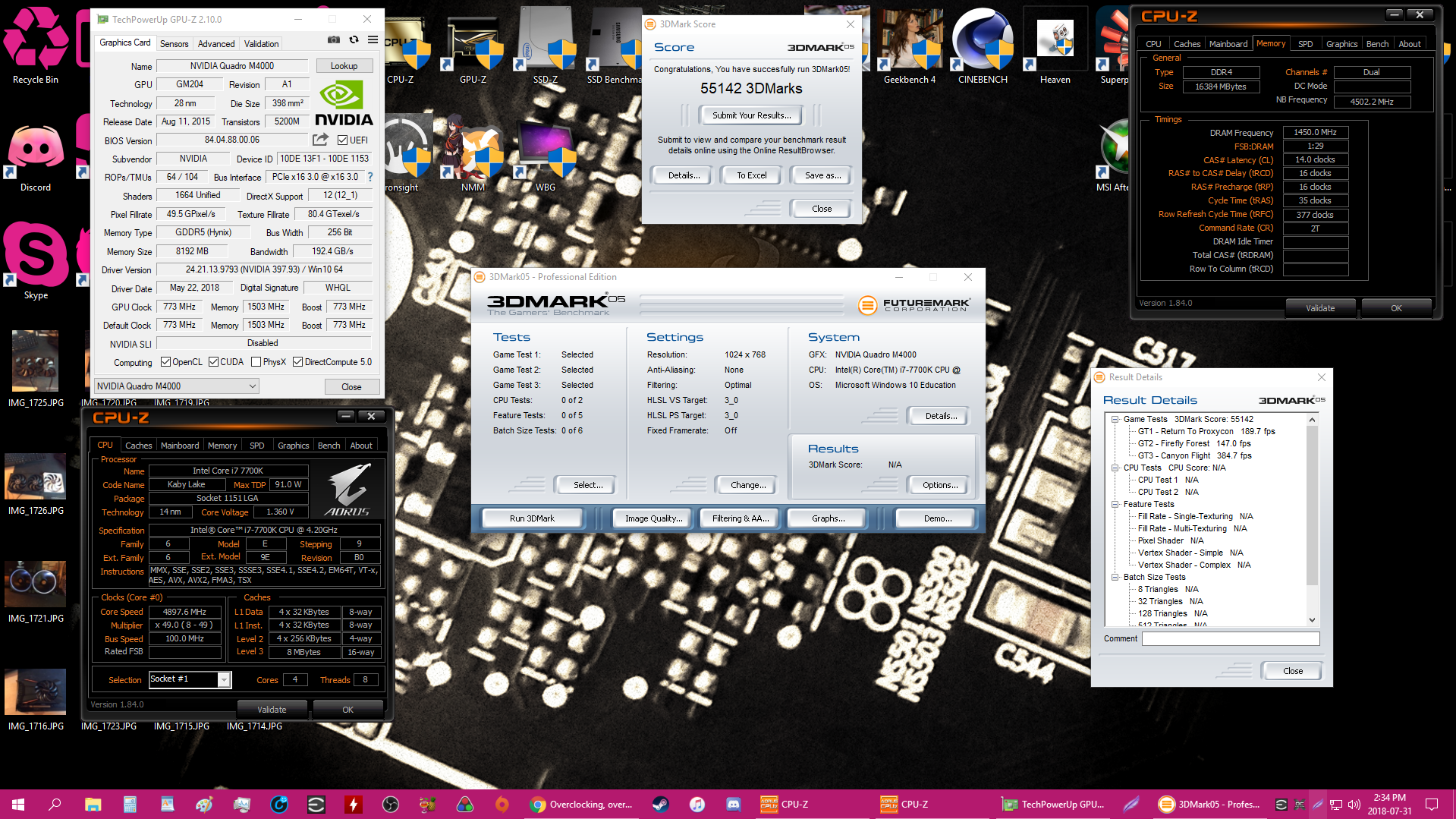
Task: Collapse the CPU Tests tree node
Action: click(x=1115, y=468)
